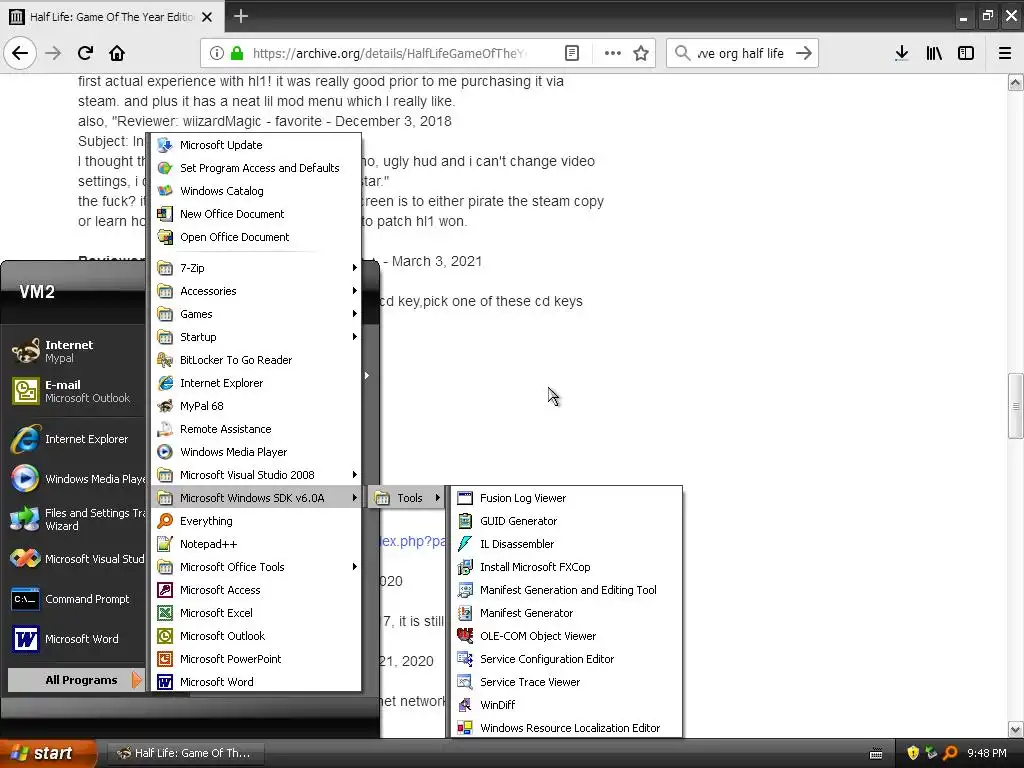
Task: Toggle reader view in address bar
Action: (571, 54)
